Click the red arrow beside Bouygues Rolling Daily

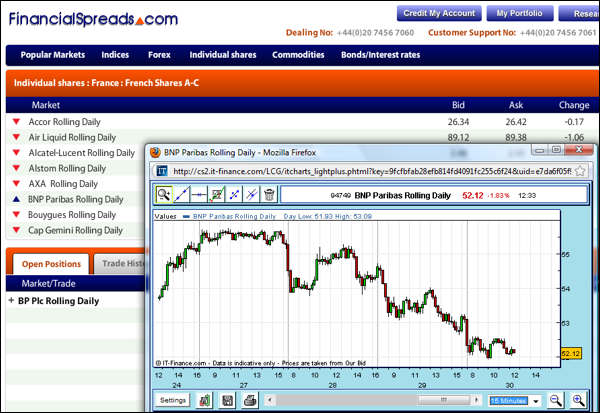[16, 214]
